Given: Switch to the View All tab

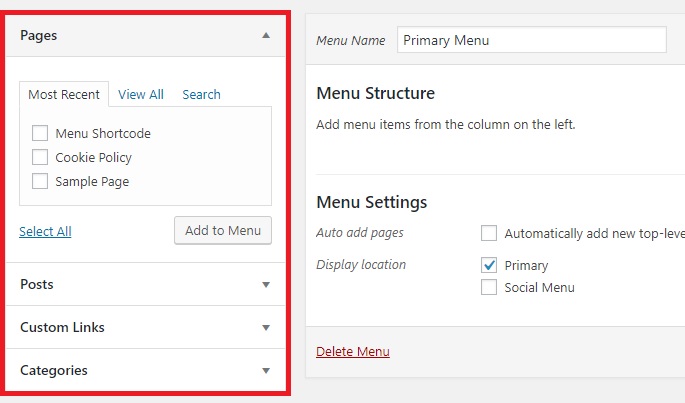Looking at the screenshot, I should tap(141, 94).
